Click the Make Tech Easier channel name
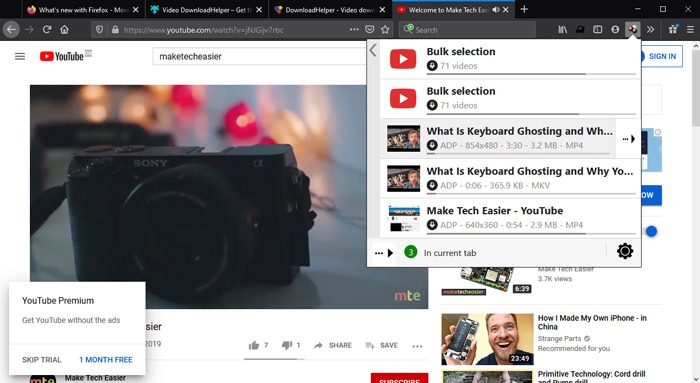 pos(95,378)
